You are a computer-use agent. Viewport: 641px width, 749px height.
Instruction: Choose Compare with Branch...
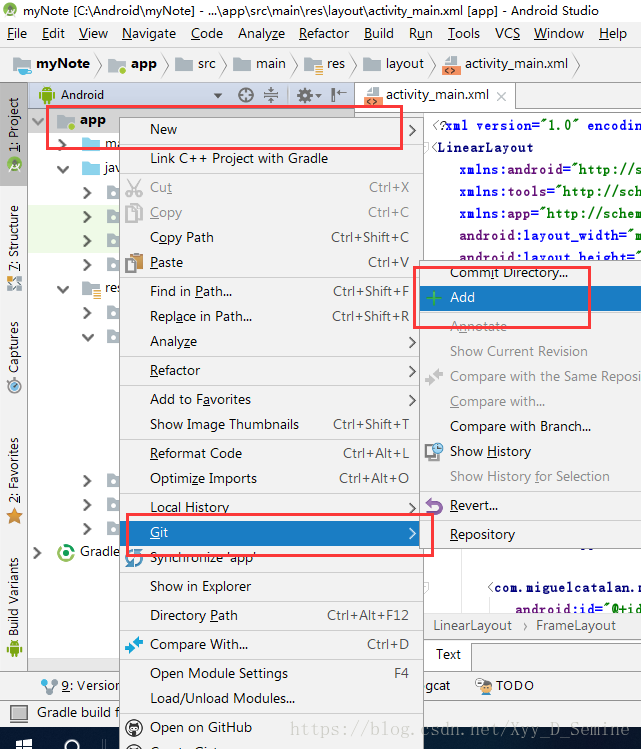pyautogui.click(x=530, y=427)
